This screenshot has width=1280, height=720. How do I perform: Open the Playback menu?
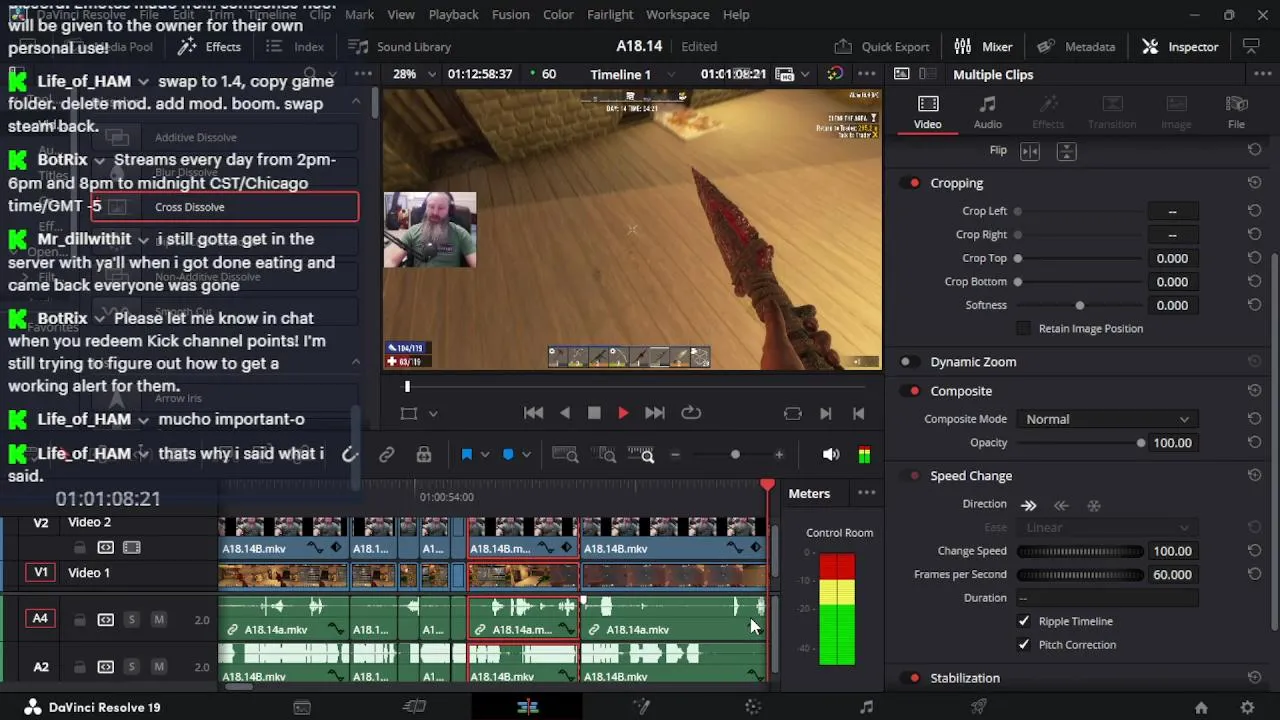point(453,15)
